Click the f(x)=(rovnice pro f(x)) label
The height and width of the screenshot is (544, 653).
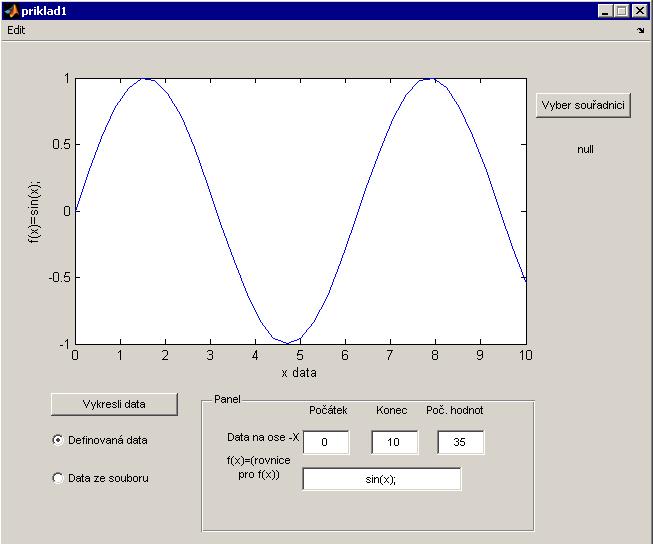click(x=259, y=467)
